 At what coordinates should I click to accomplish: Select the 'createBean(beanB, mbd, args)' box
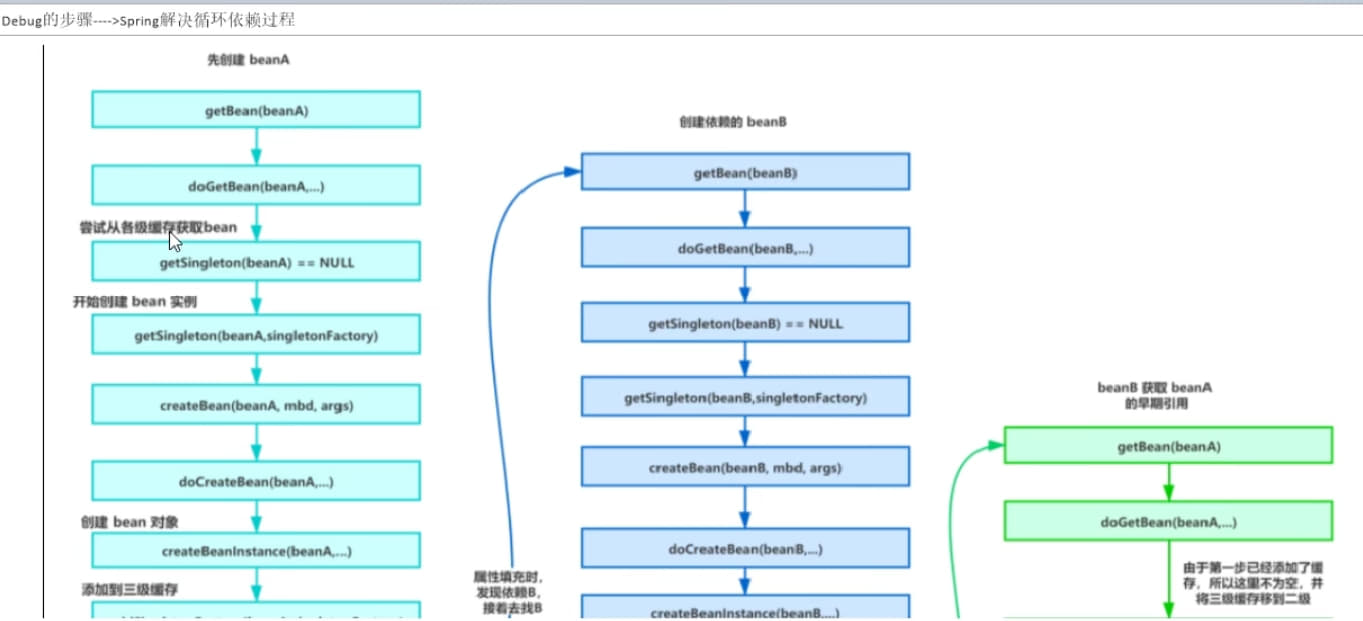pos(745,467)
